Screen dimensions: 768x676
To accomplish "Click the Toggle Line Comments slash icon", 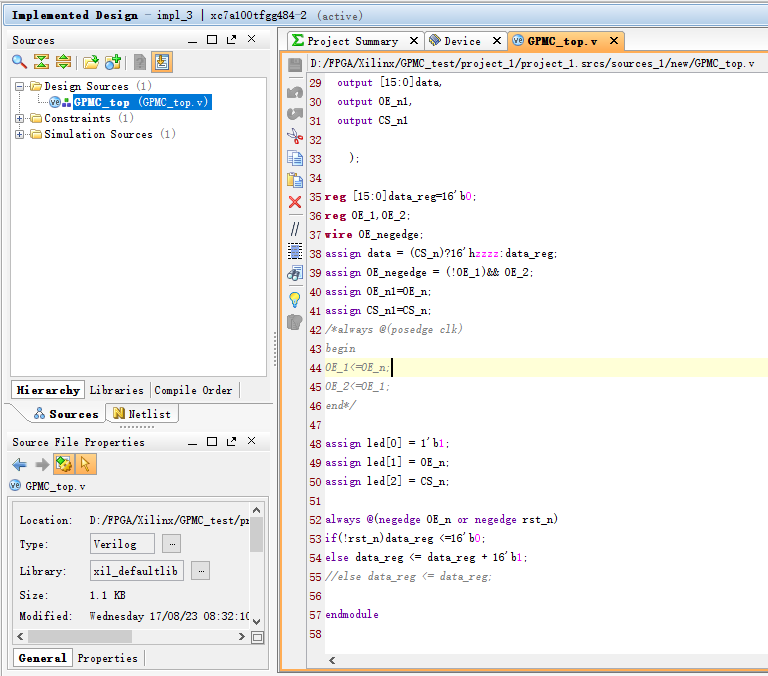I will (x=295, y=229).
